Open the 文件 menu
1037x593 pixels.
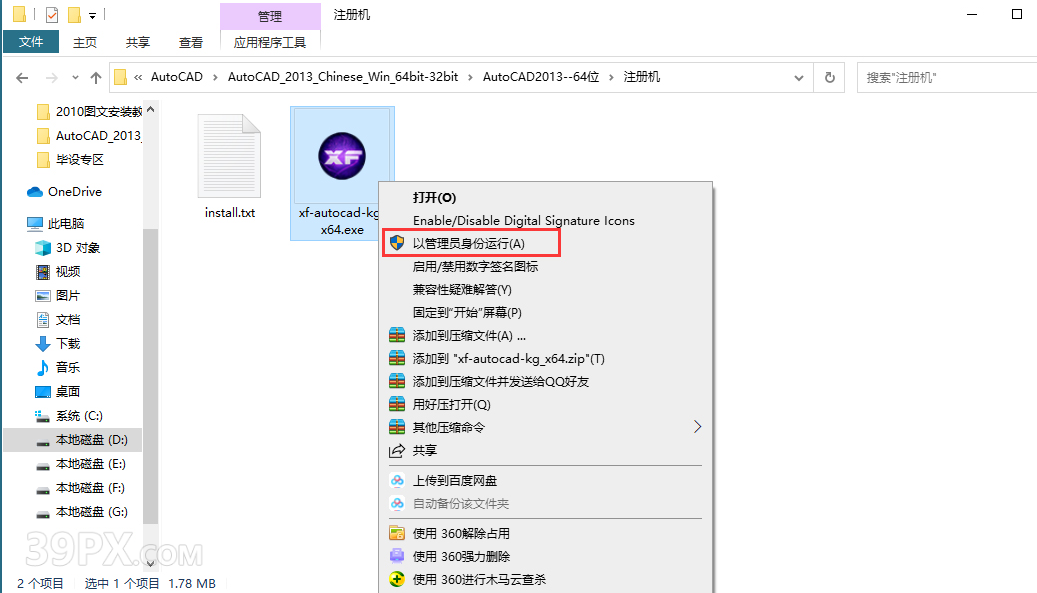pyautogui.click(x=31, y=42)
